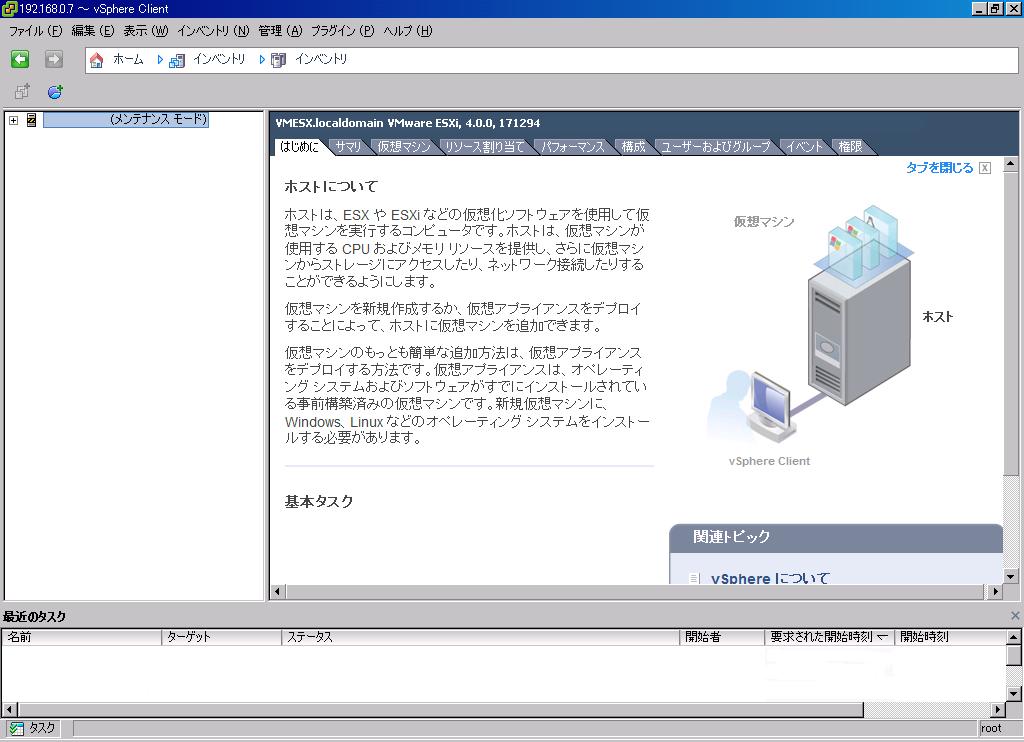The image size is (1024, 742).
Task: Click the content pane vertical scrollbar thumb
Action: [x=1010, y=323]
